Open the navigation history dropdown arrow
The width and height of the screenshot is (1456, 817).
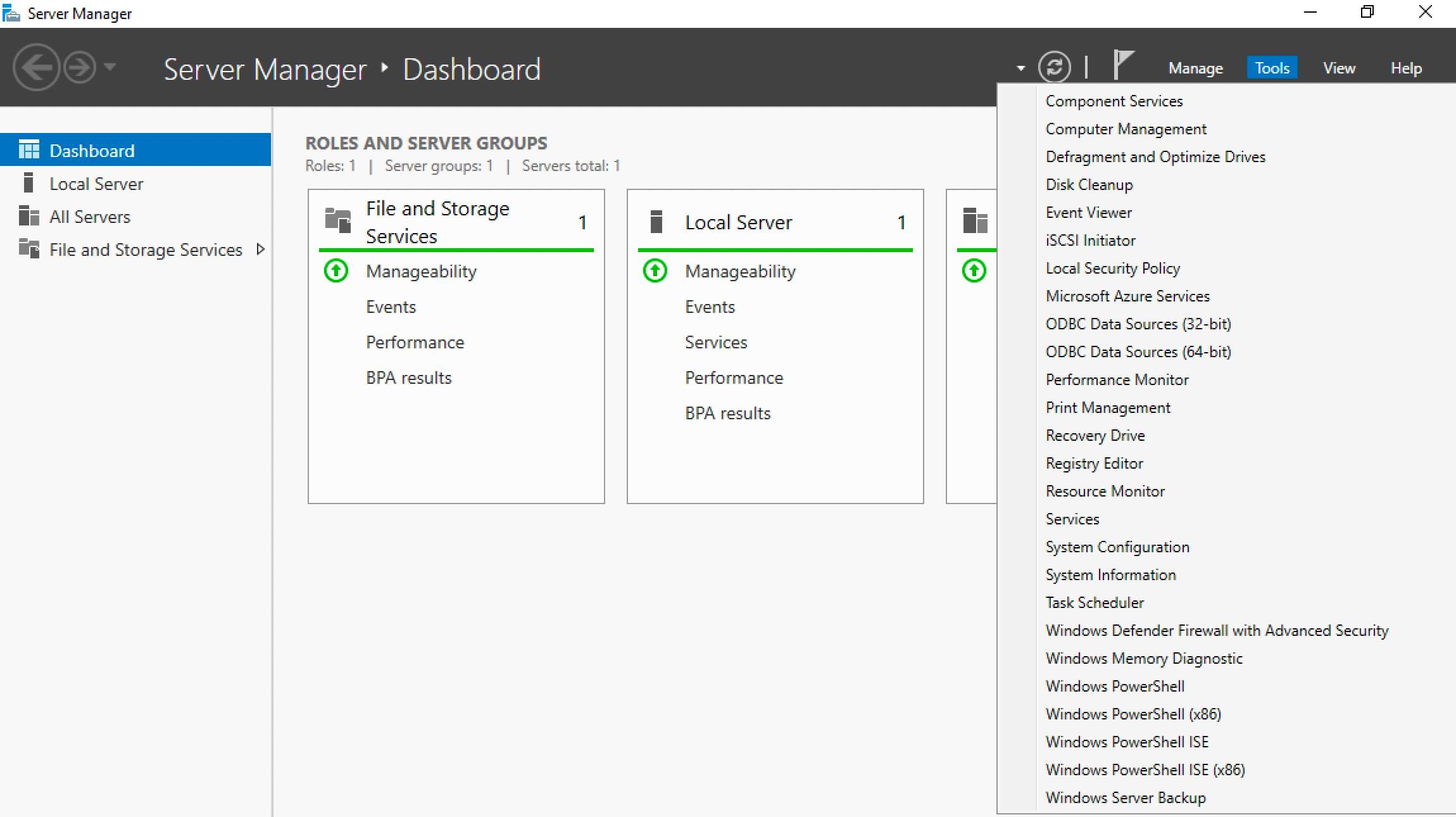click(x=110, y=66)
